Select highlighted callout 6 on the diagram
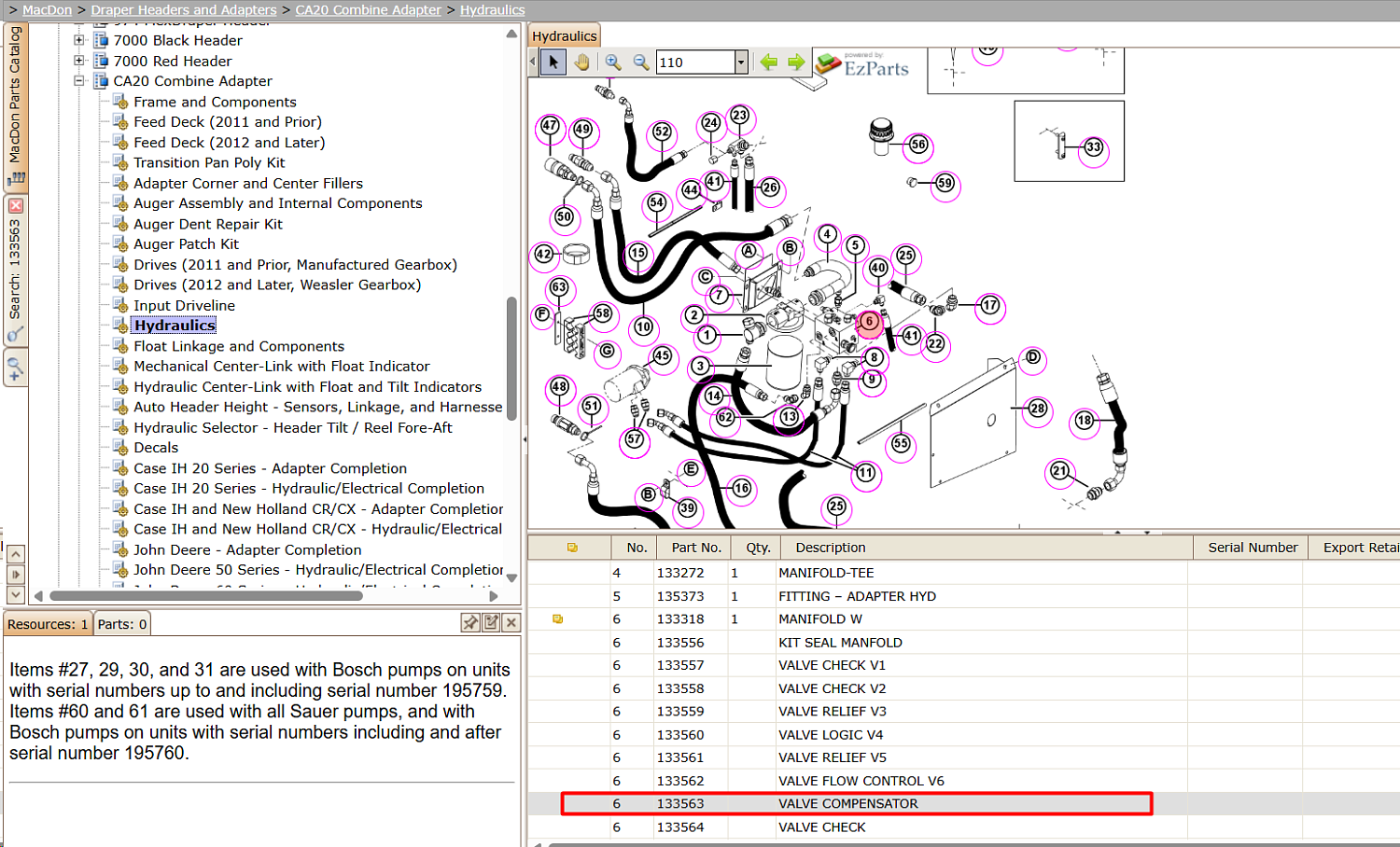The width and height of the screenshot is (1400, 847). (x=869, y=322)
